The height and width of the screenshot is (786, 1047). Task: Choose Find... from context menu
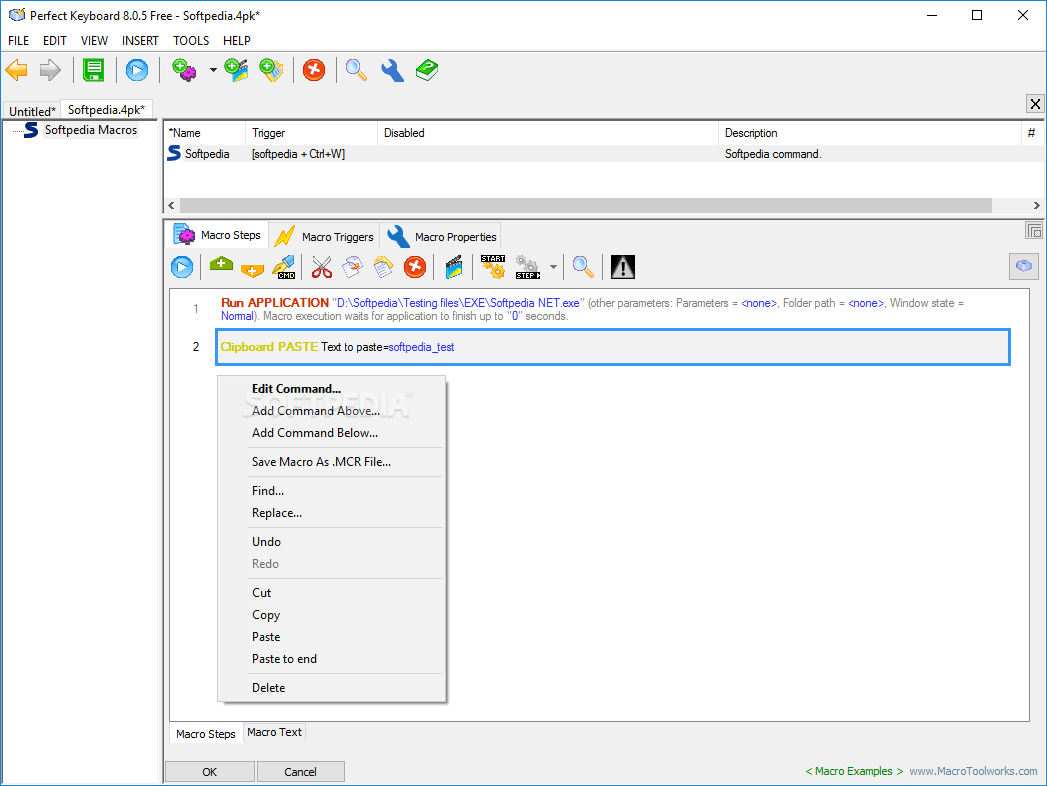coord(268,491)
